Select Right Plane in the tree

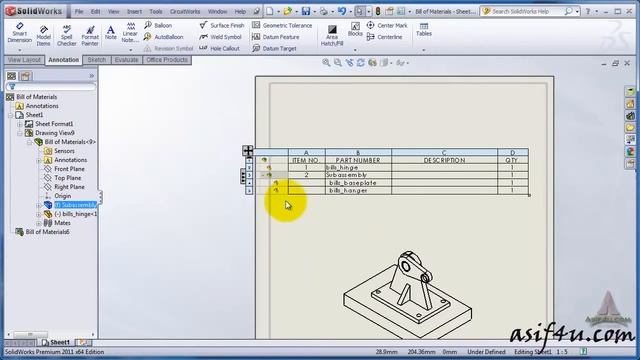pos(64,187)
